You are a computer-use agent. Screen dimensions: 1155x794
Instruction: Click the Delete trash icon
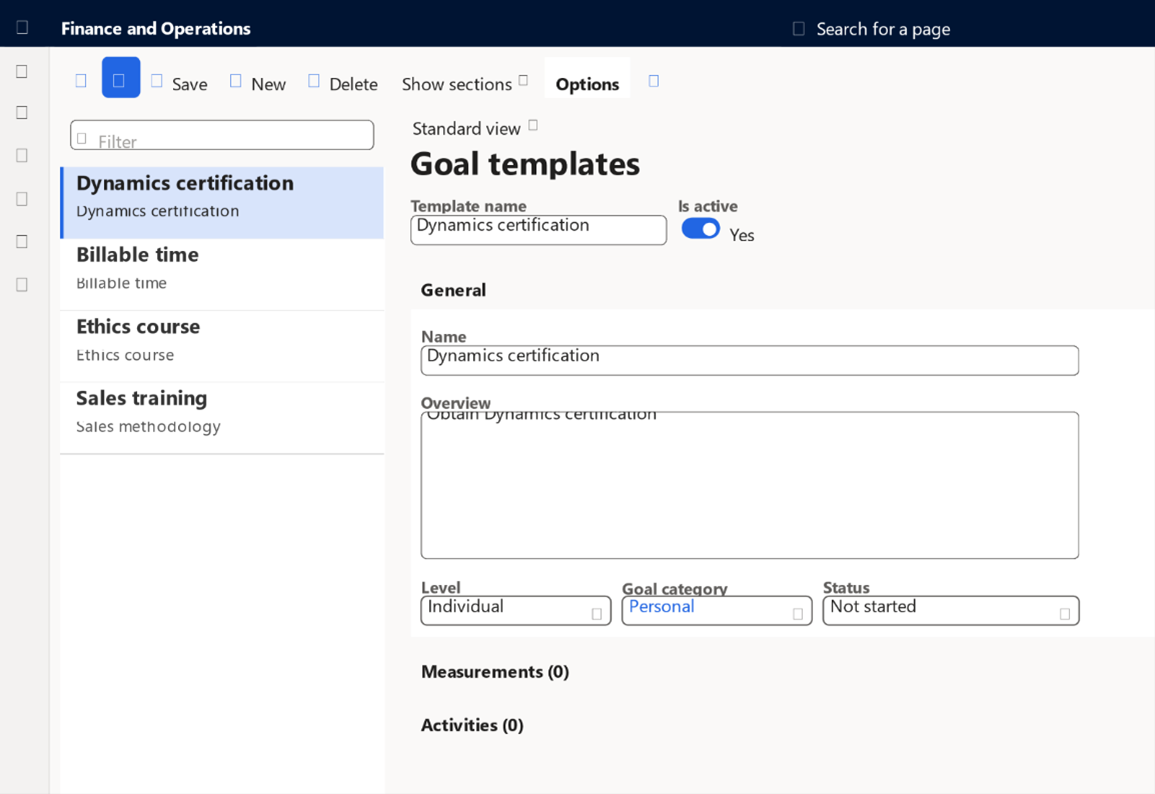[x=314, y=80]
